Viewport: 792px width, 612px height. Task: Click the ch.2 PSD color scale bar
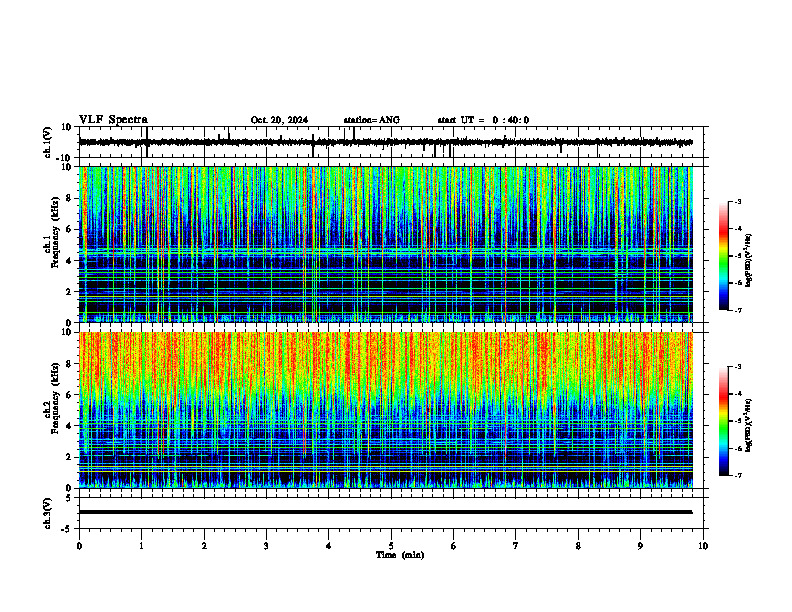[x=723, y=421]
